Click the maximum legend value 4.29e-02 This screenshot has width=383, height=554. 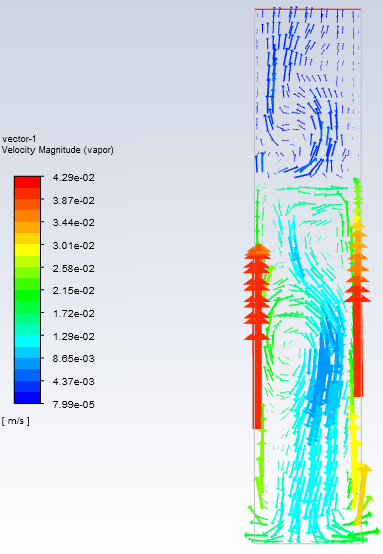tap(73, 178)
